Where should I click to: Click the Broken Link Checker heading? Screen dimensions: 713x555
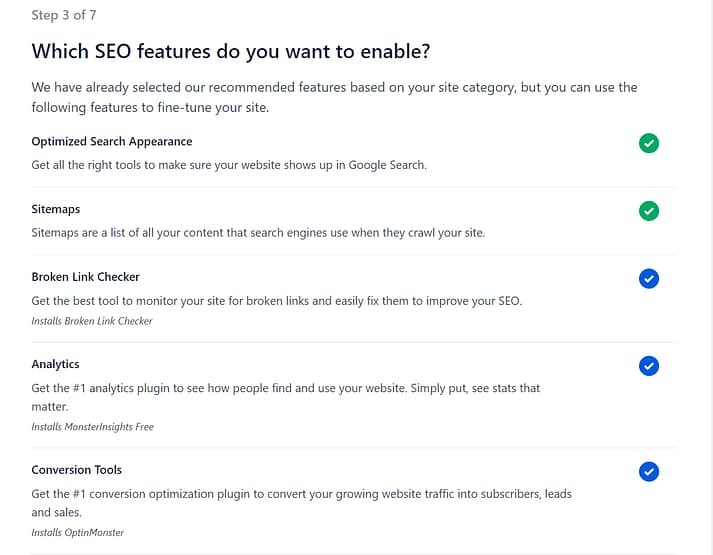(x=86, y=277)
